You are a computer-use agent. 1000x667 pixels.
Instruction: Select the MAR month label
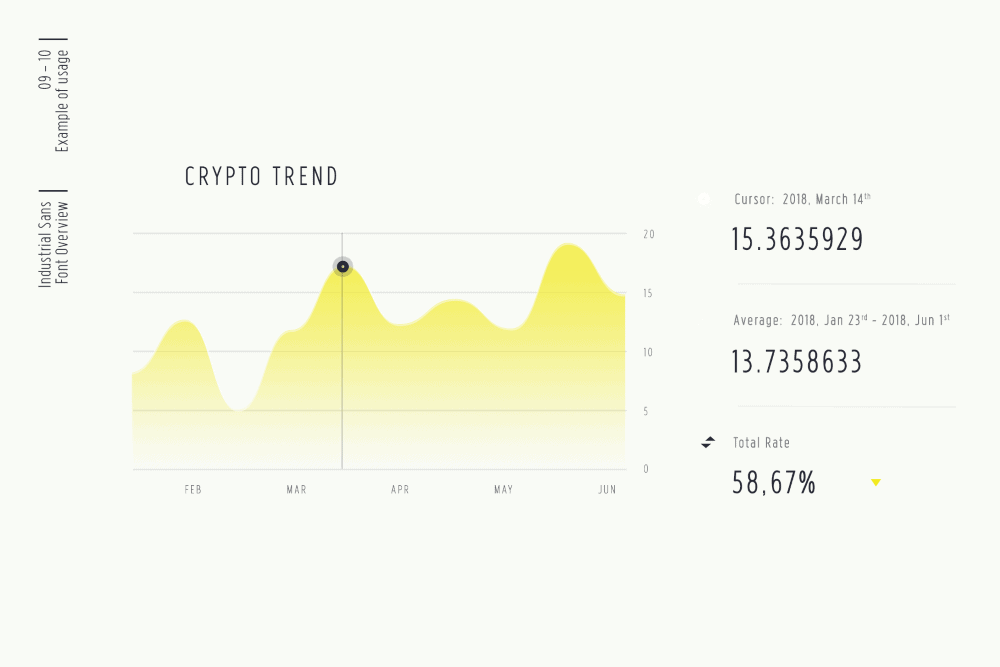coord(297,490)
